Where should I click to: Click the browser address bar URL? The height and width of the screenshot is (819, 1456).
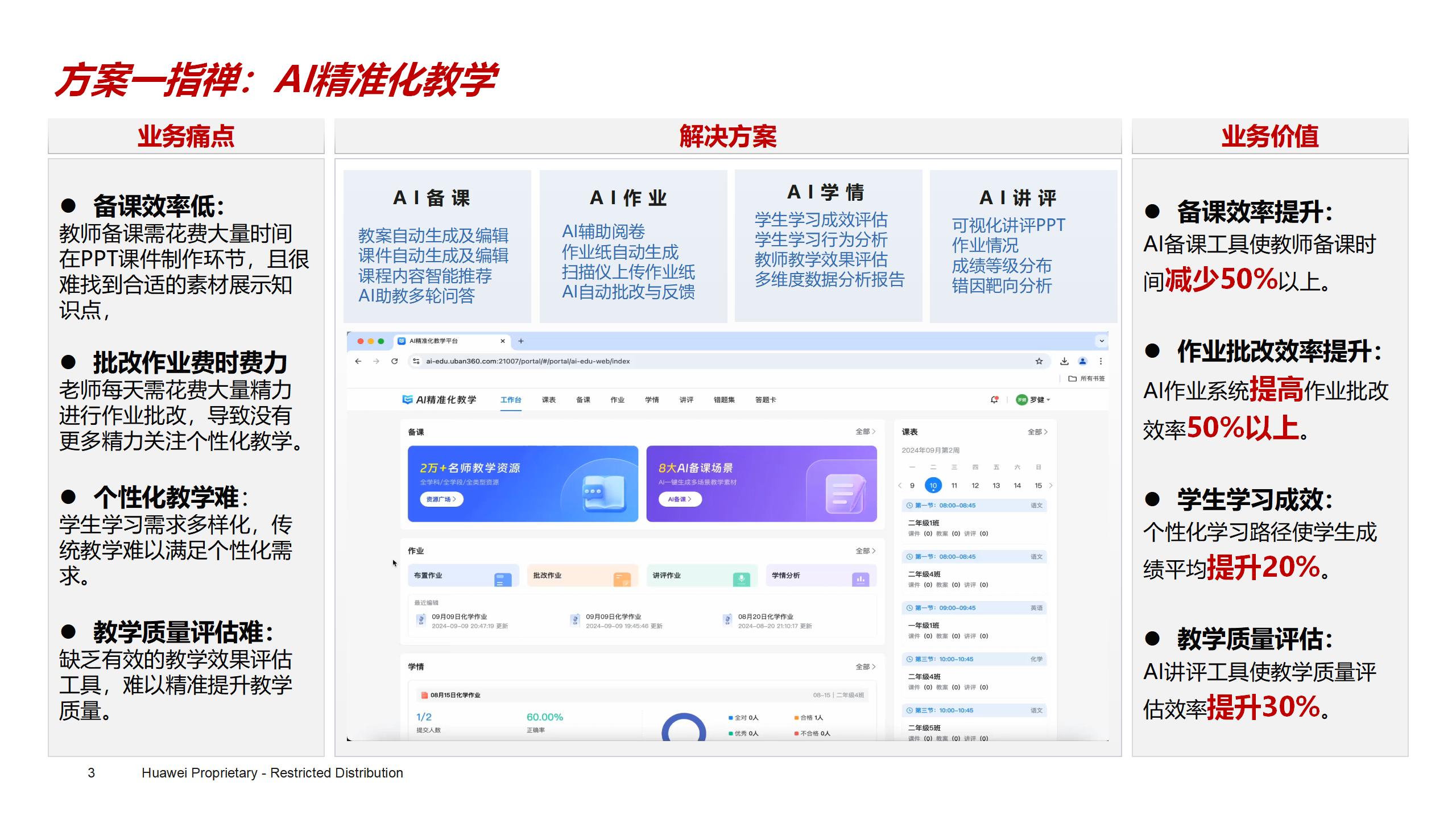coord(528,361)
